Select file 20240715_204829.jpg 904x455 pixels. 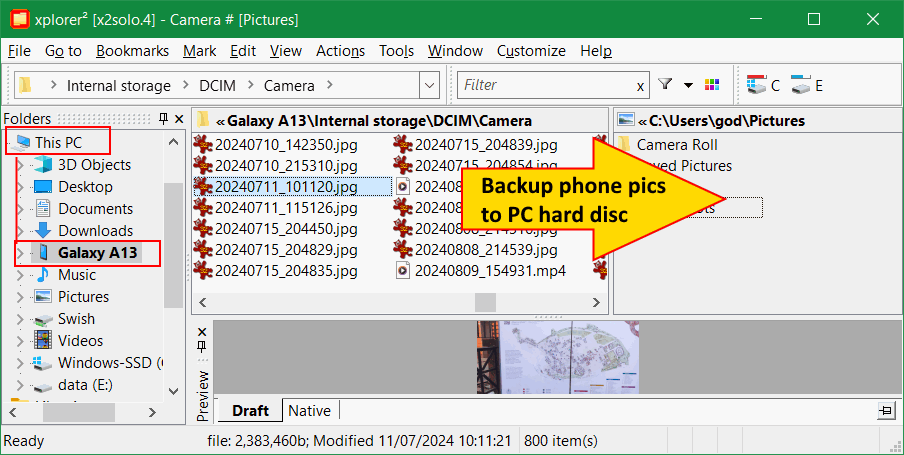286,249
